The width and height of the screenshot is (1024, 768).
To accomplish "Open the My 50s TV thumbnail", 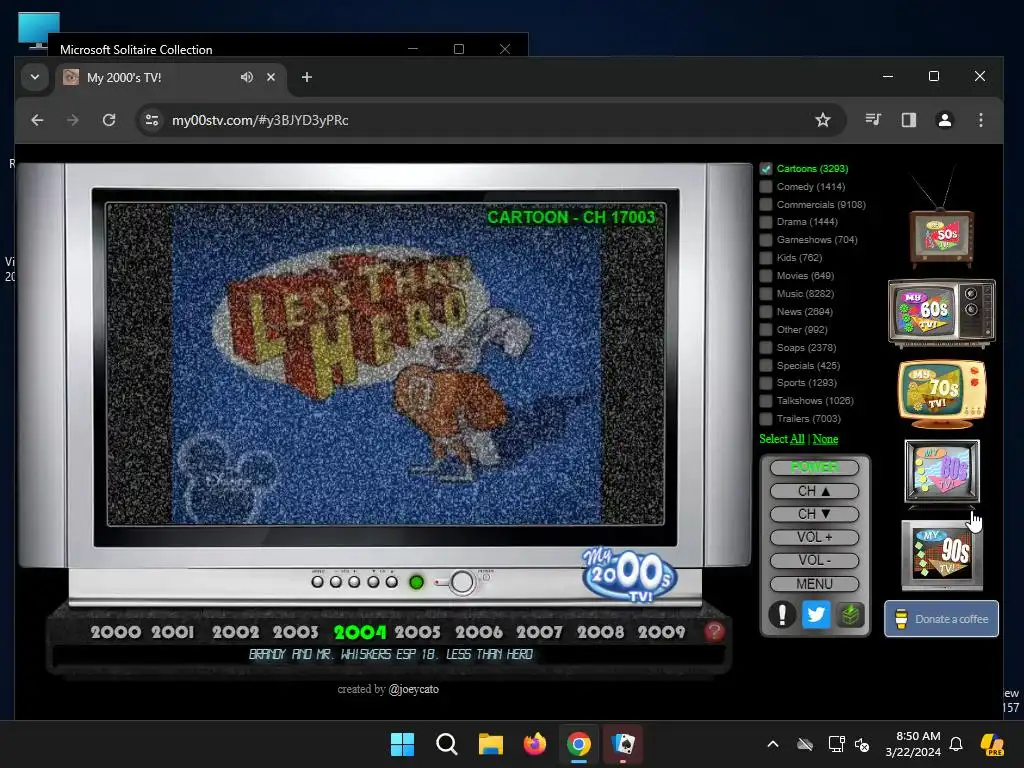I will 941,237.
